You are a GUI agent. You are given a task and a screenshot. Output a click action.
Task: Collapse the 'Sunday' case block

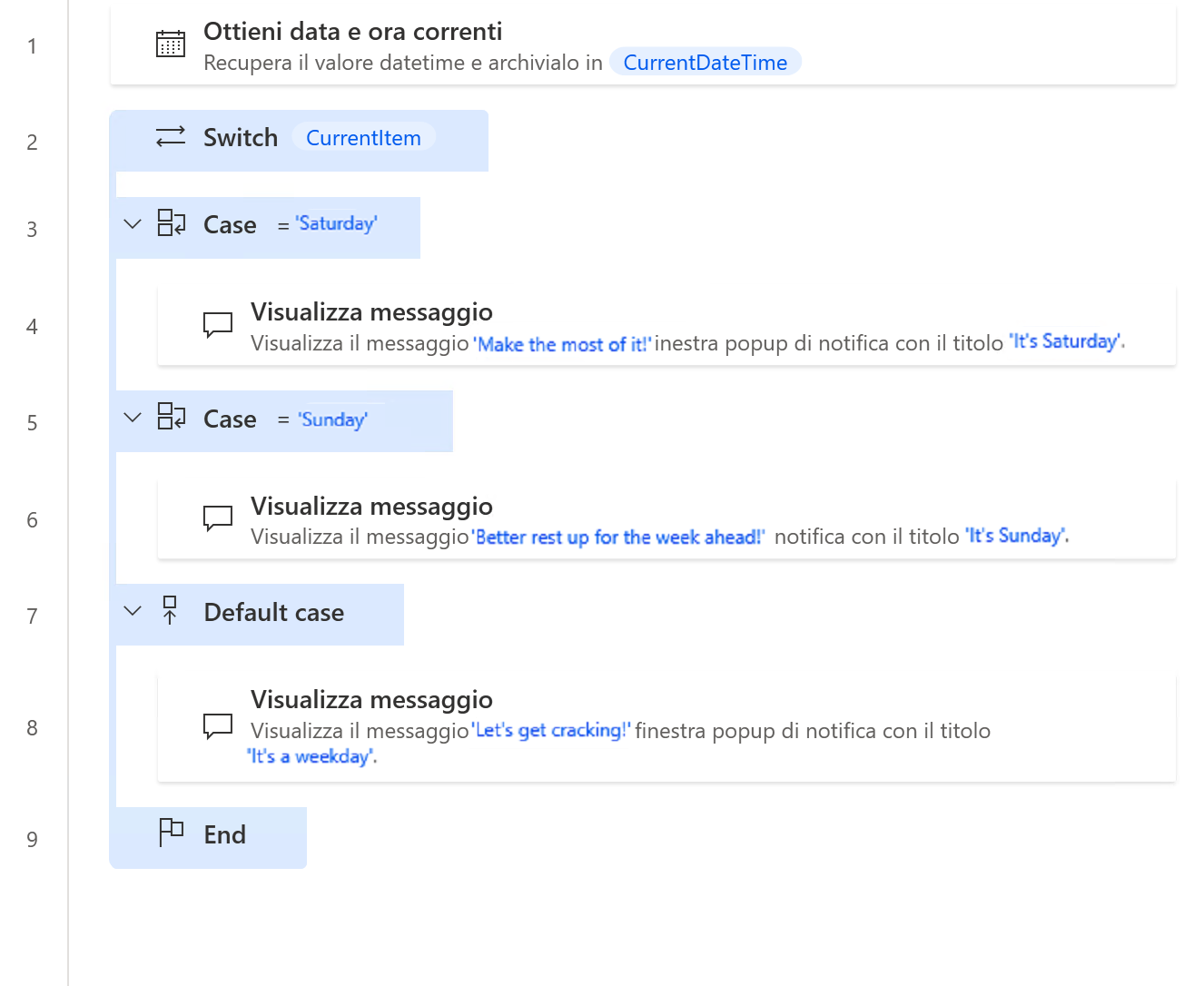[133, 418]
